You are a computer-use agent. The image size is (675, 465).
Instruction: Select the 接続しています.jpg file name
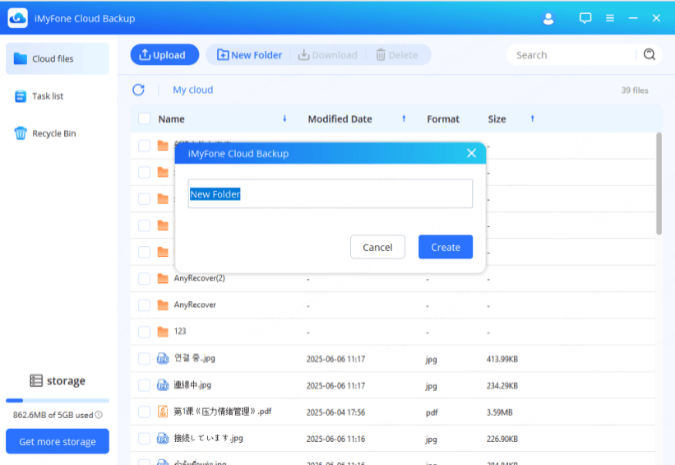click(x=208, y=438)
